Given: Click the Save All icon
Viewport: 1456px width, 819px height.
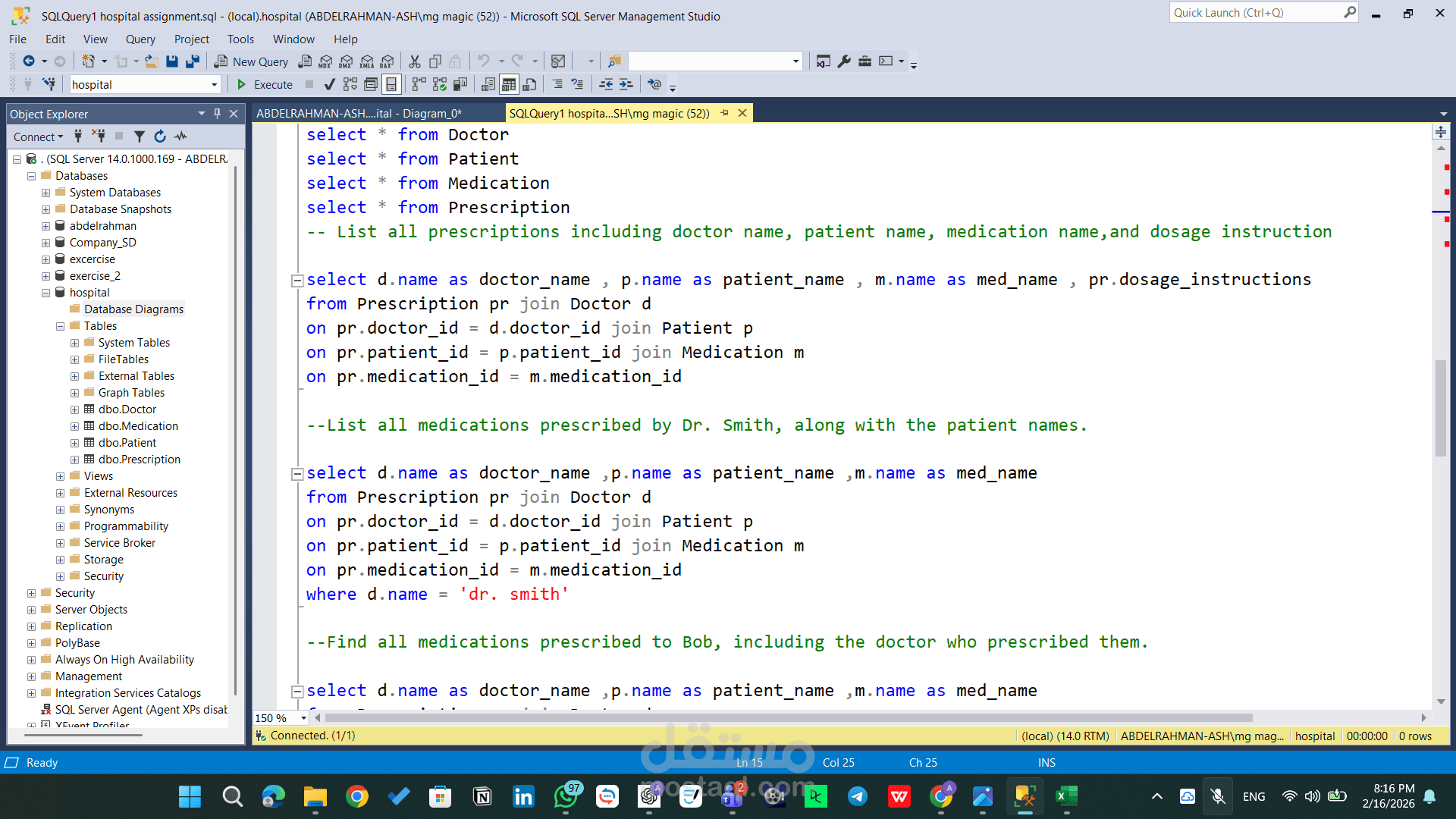Looking at the screenshot, I should [x=193, y=61].
